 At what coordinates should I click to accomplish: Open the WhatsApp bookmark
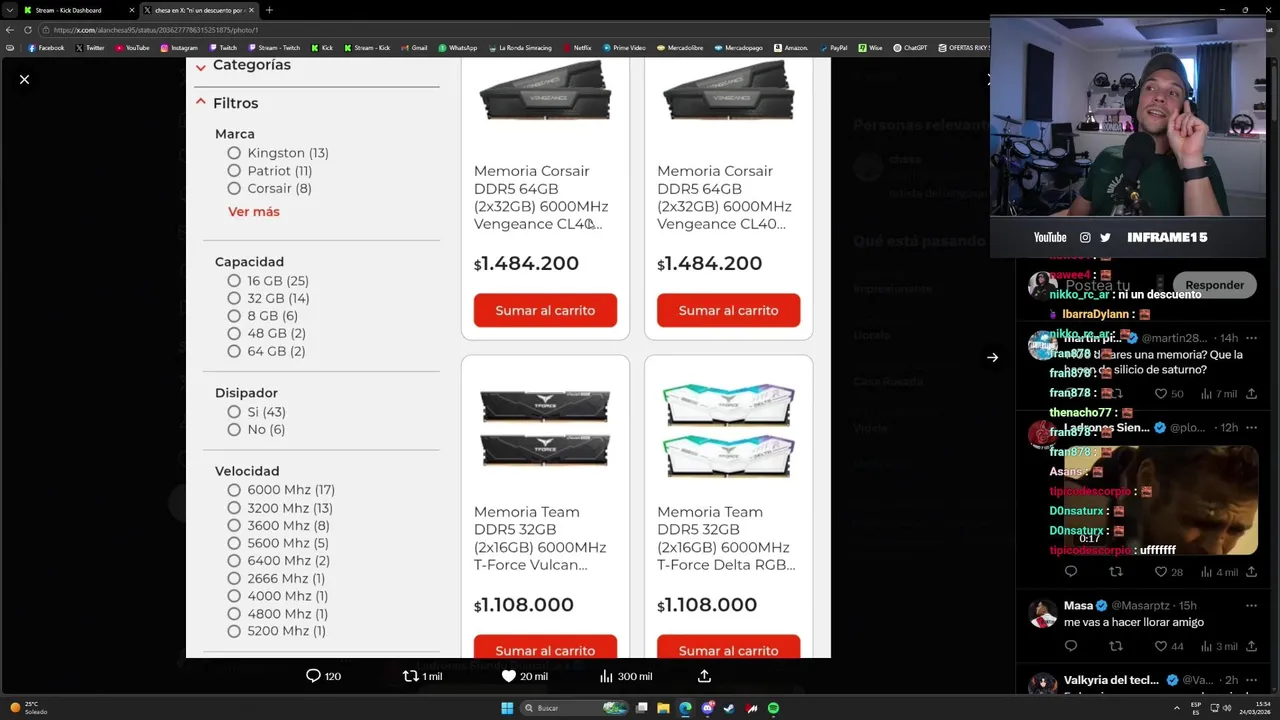pyautogui.click(x=457, y=48)
